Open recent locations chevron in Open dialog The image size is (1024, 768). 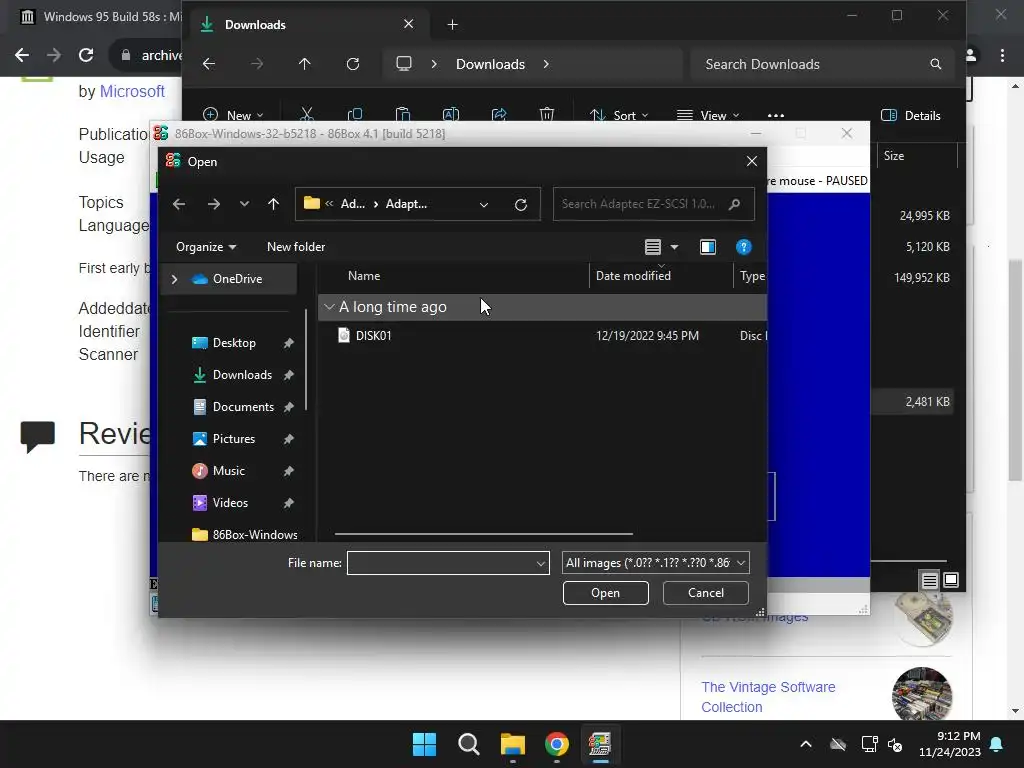[x=244, y=204]
